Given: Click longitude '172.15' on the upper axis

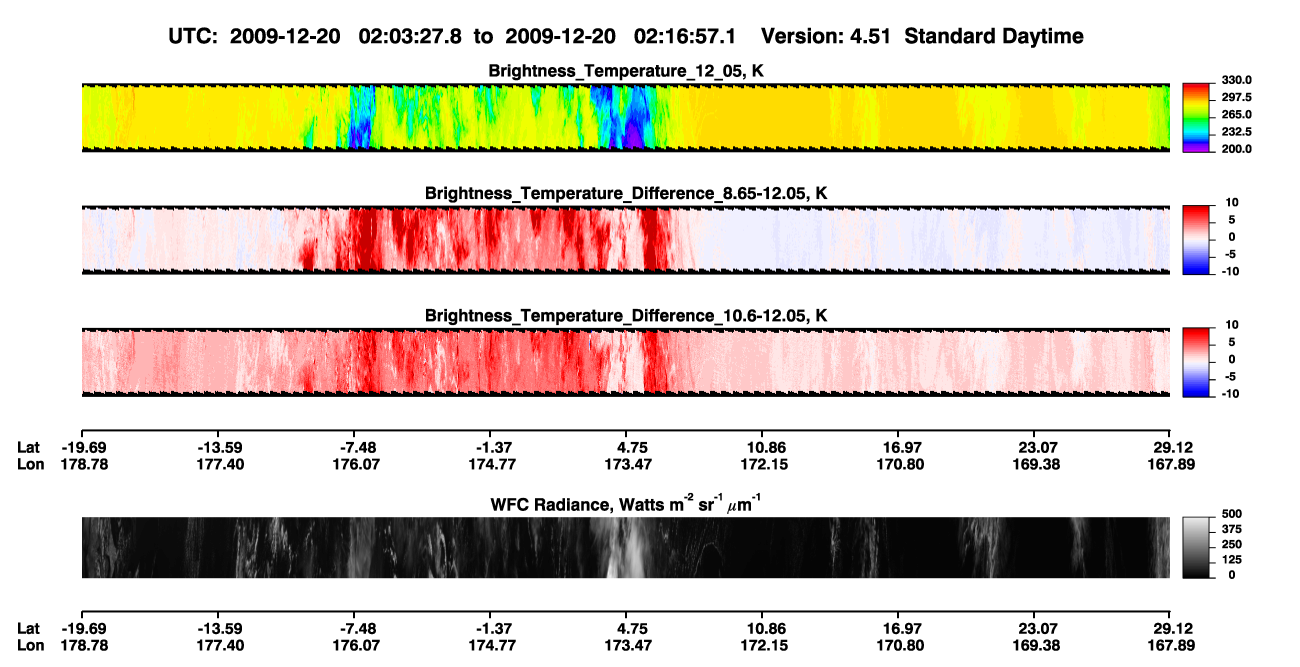Looking at the screenshot, I should coord(762,464).
